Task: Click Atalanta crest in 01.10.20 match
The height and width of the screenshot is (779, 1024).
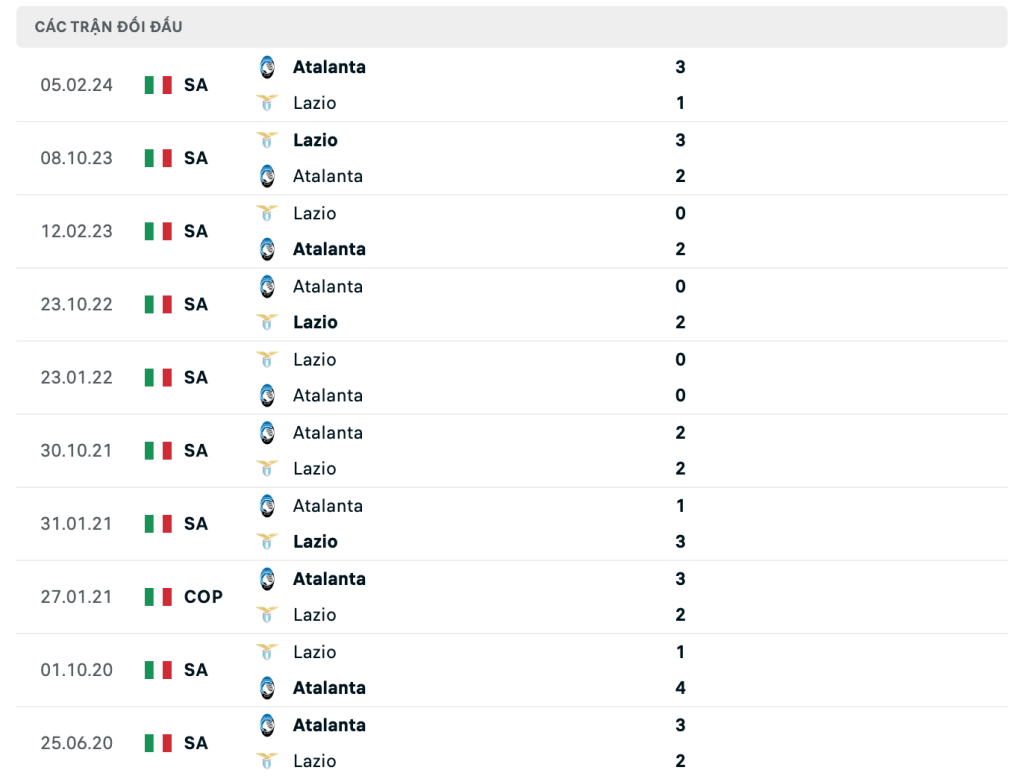Action: click(x=267, y=688)
